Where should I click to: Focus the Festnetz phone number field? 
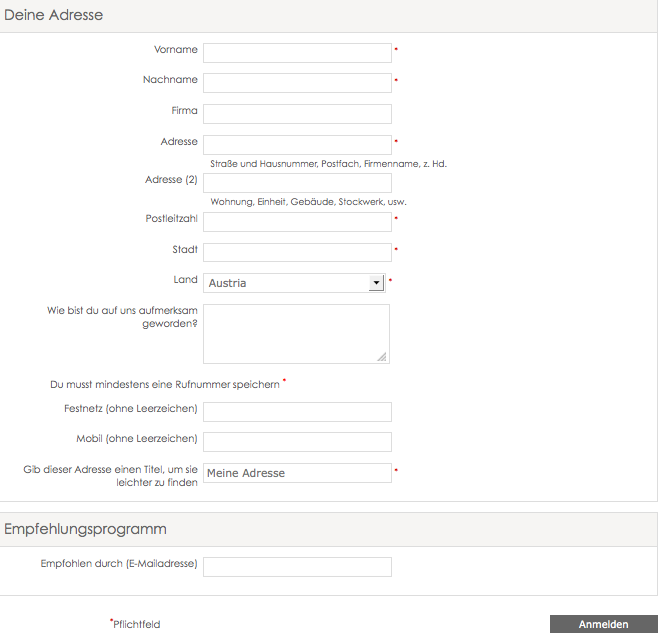297,412
